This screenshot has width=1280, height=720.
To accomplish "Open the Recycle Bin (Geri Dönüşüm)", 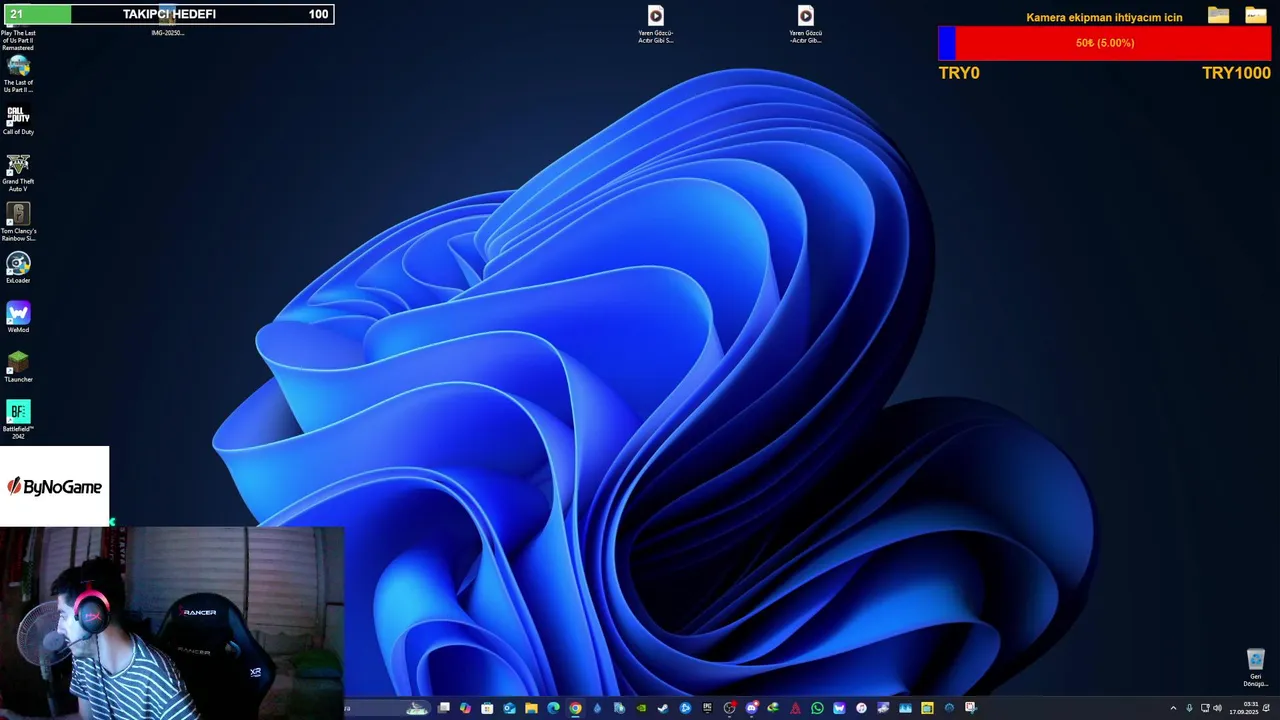I will 1255,668.
